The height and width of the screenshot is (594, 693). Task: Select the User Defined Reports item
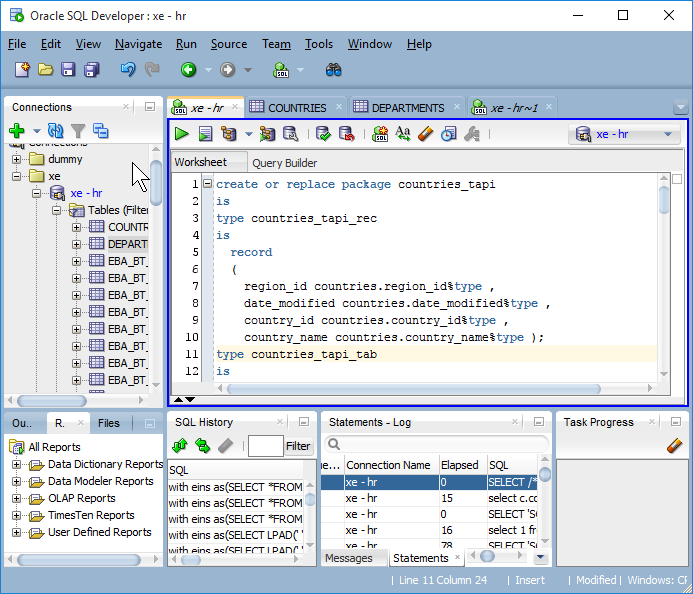pyautogui.click(x=99, y=533)
